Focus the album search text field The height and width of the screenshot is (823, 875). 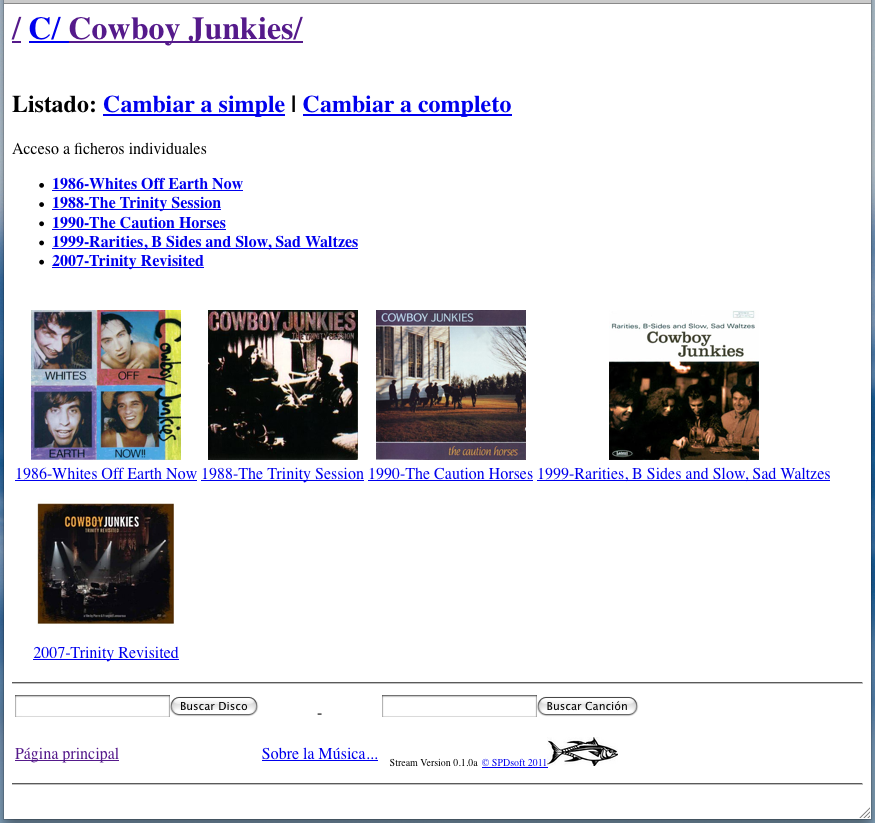(x=92, y=706)
